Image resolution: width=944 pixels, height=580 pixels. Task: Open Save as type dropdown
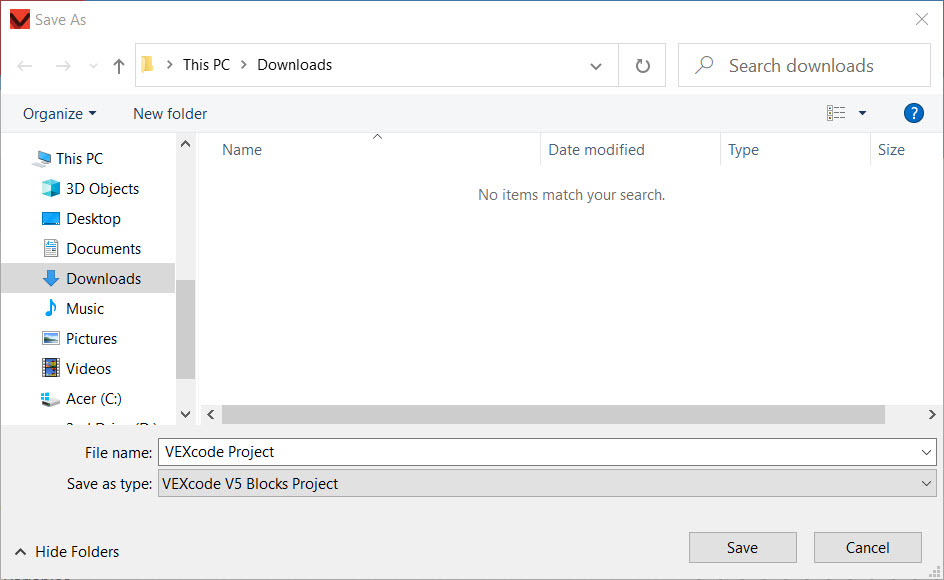[x=547, y=484]
